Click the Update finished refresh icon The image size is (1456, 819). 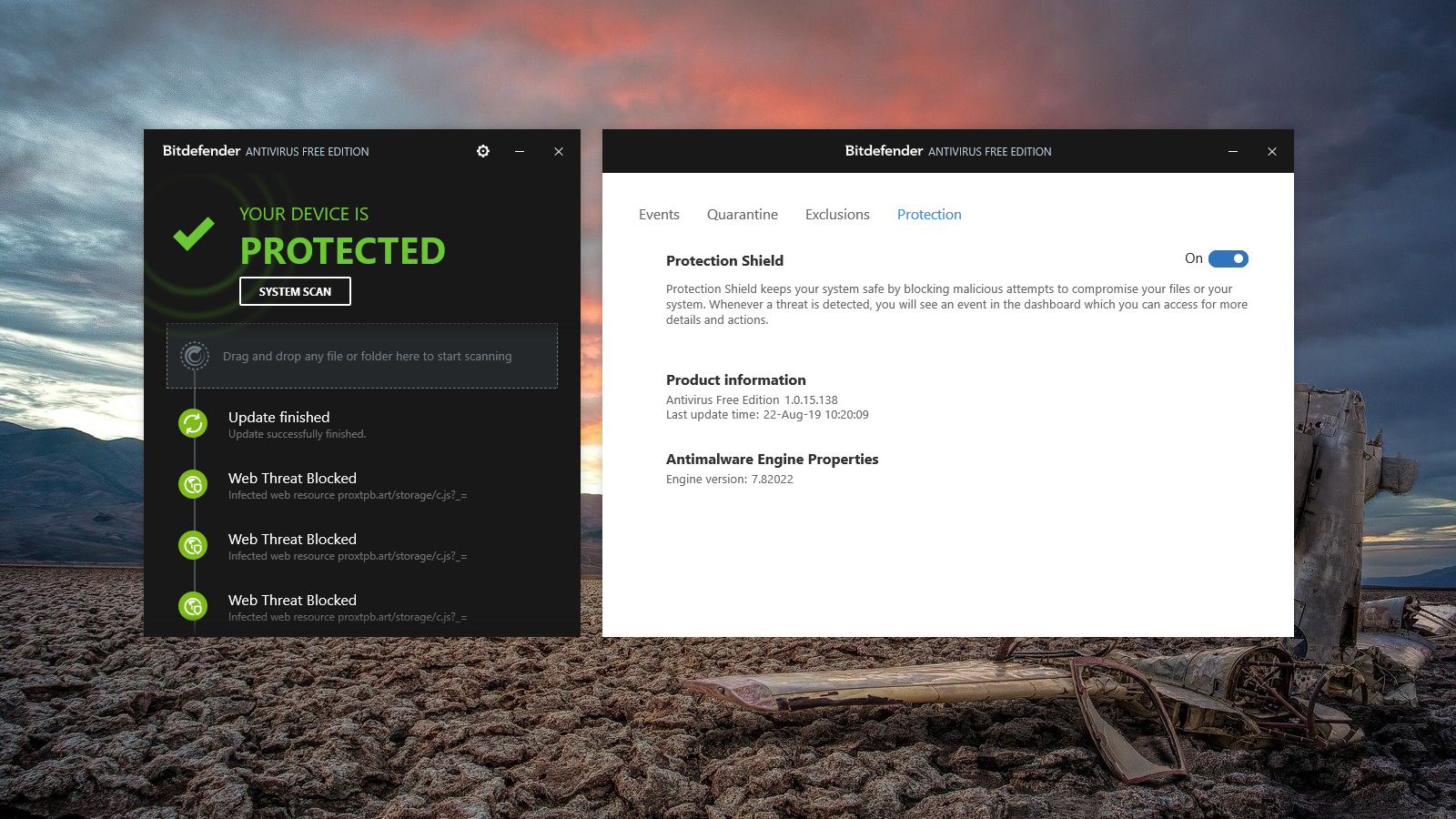coord(193,423)
